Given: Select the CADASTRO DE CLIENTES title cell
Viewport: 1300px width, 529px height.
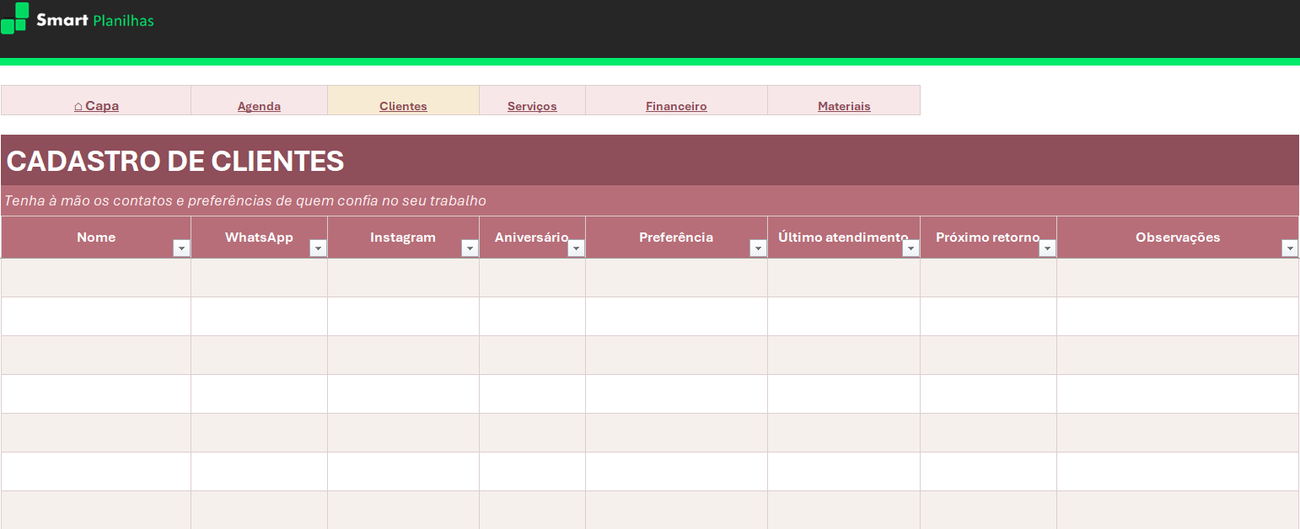Looking at the screenshot, I should [x=650, y=160].
